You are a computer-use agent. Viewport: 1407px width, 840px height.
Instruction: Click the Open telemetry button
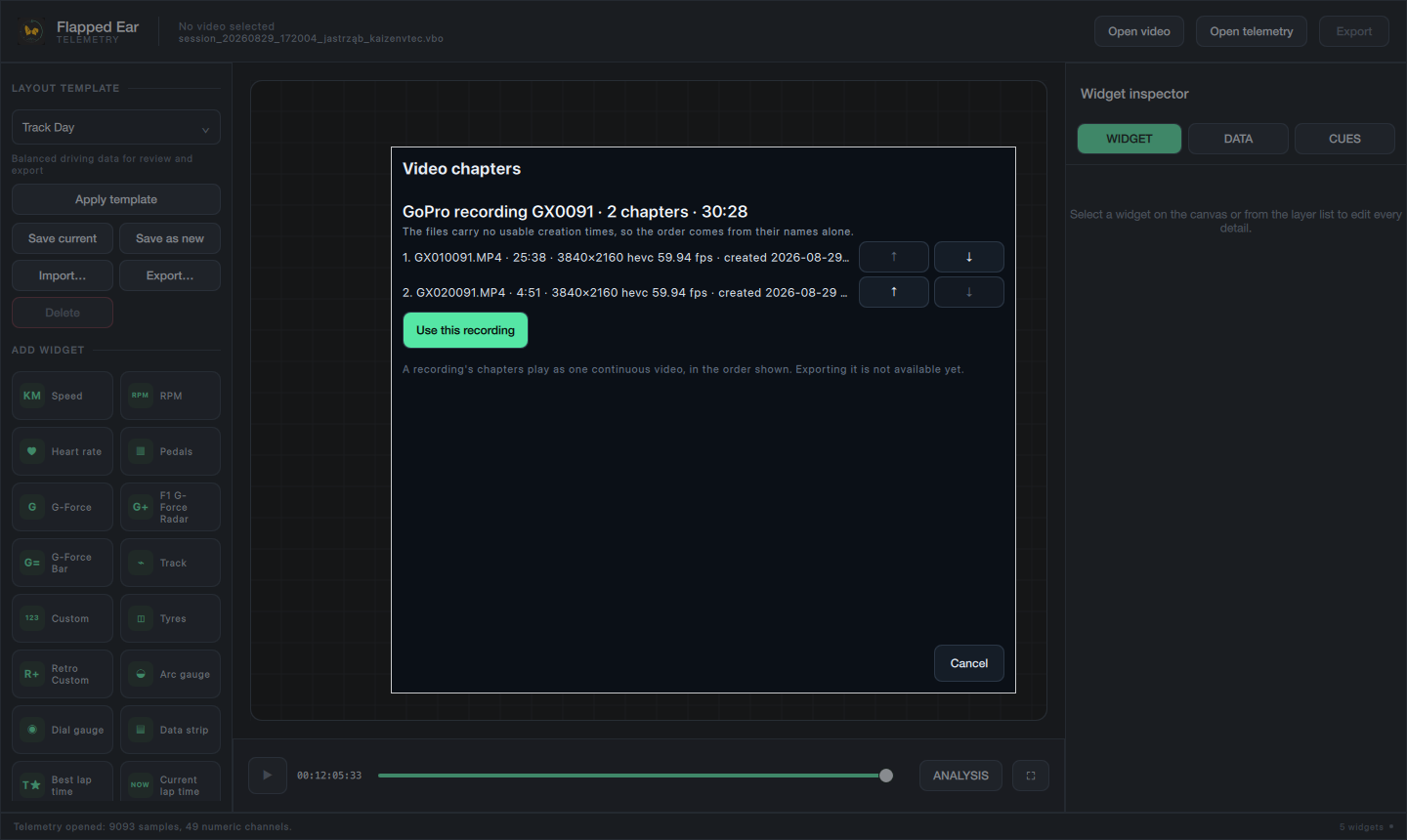pyautogui.click(x=1252, y=31)
